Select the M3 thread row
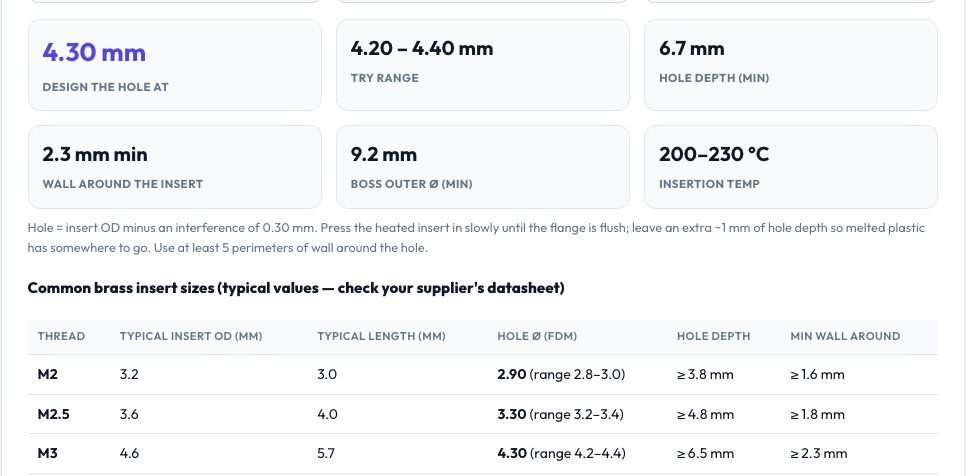 click(483, 454)
